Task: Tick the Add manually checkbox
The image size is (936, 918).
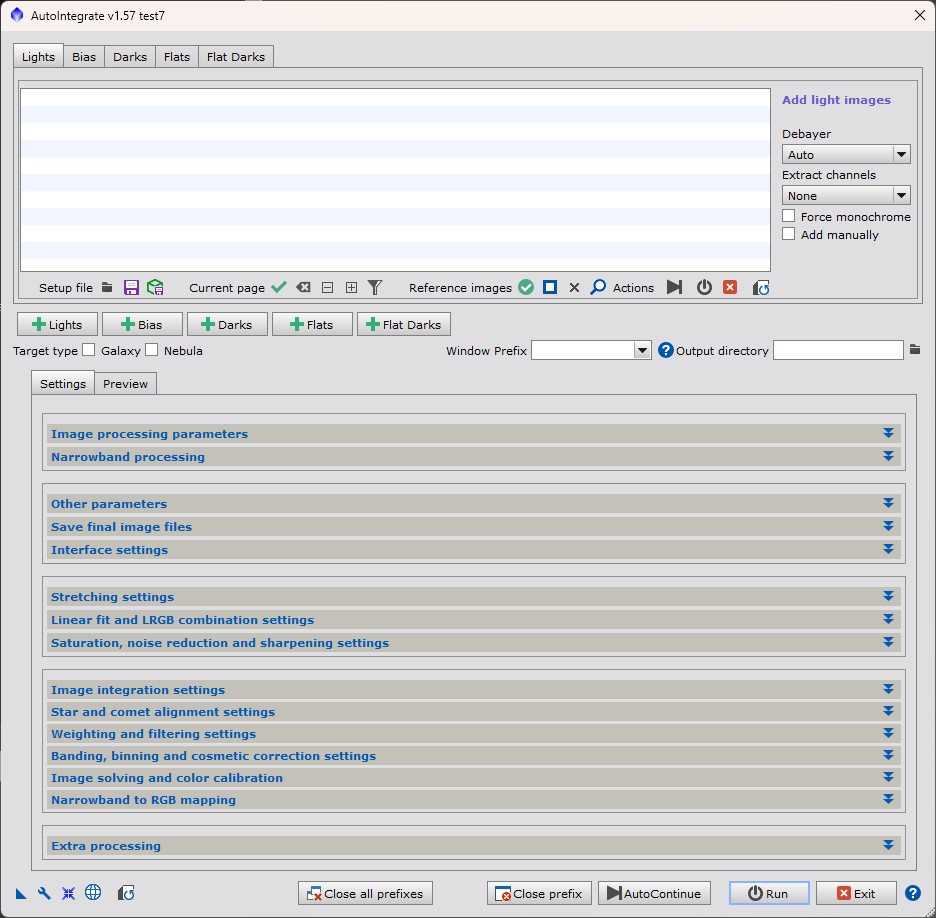Action: click(789, 234)
